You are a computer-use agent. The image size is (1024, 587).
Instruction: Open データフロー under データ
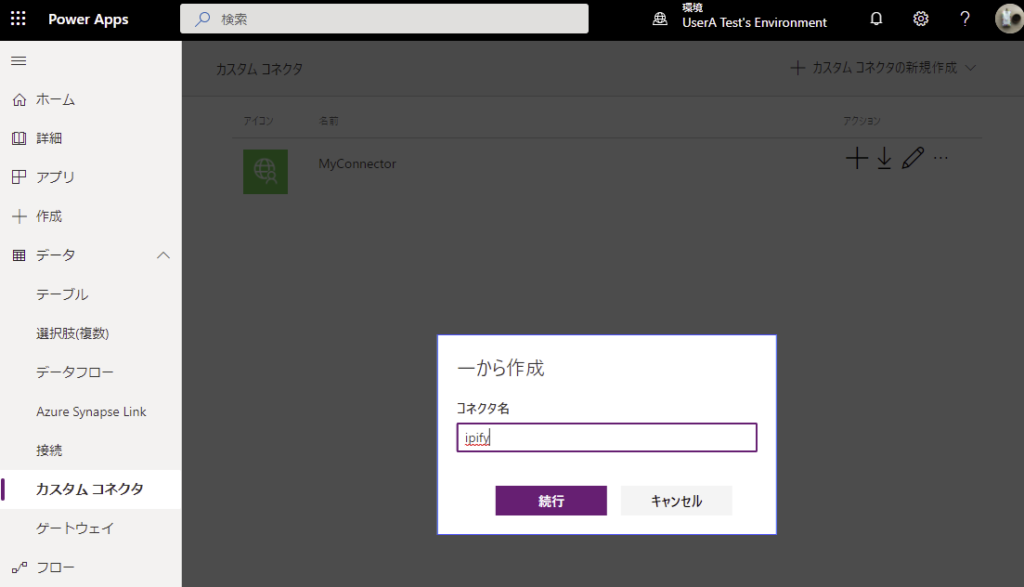point(74,372)
